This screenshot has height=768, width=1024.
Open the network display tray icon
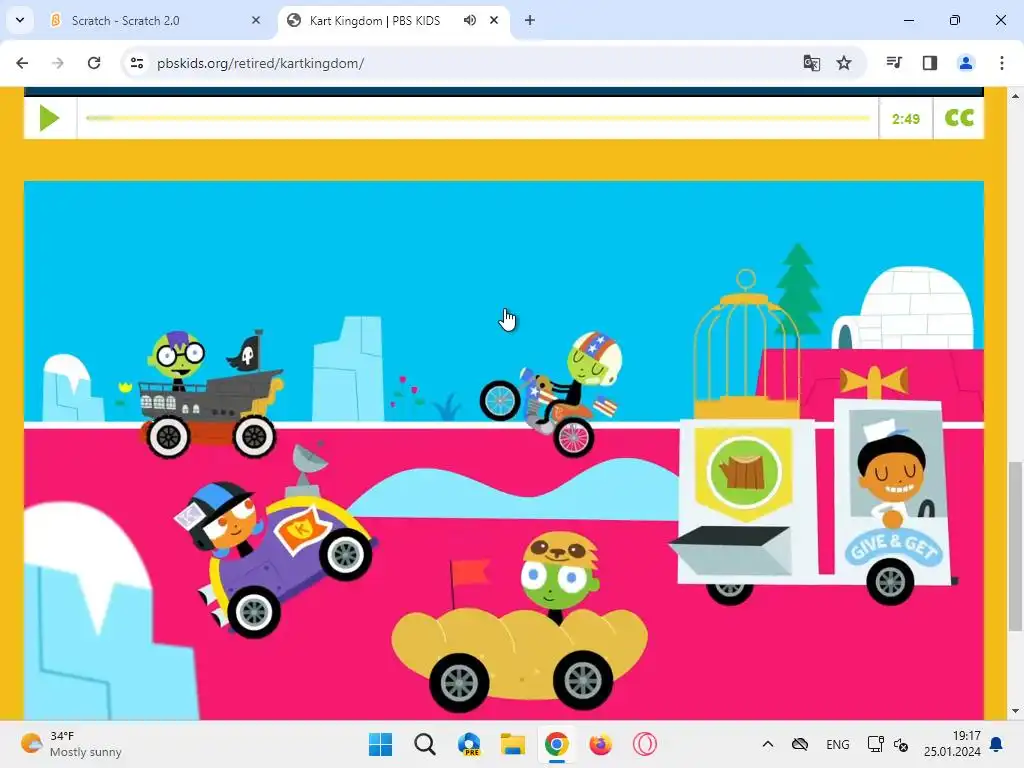[x=875, y=744]
